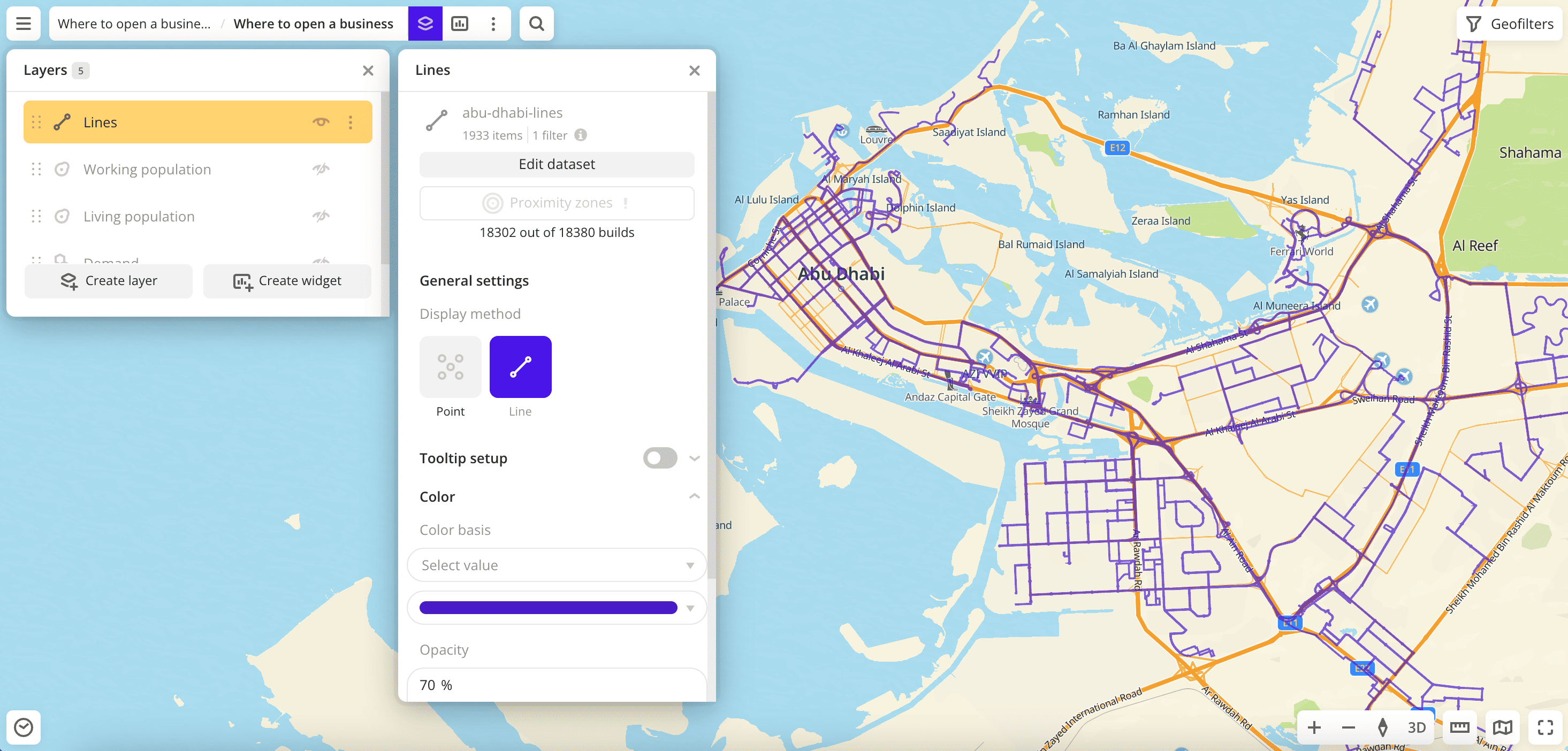This screenshot has height=751, width=1568.
Task: Show the Working population layer
Action: coord(321,169)
